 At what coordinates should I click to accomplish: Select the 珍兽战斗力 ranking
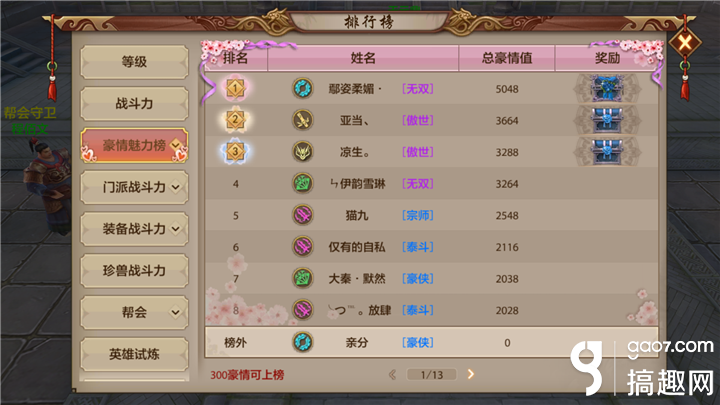[134, 270]
